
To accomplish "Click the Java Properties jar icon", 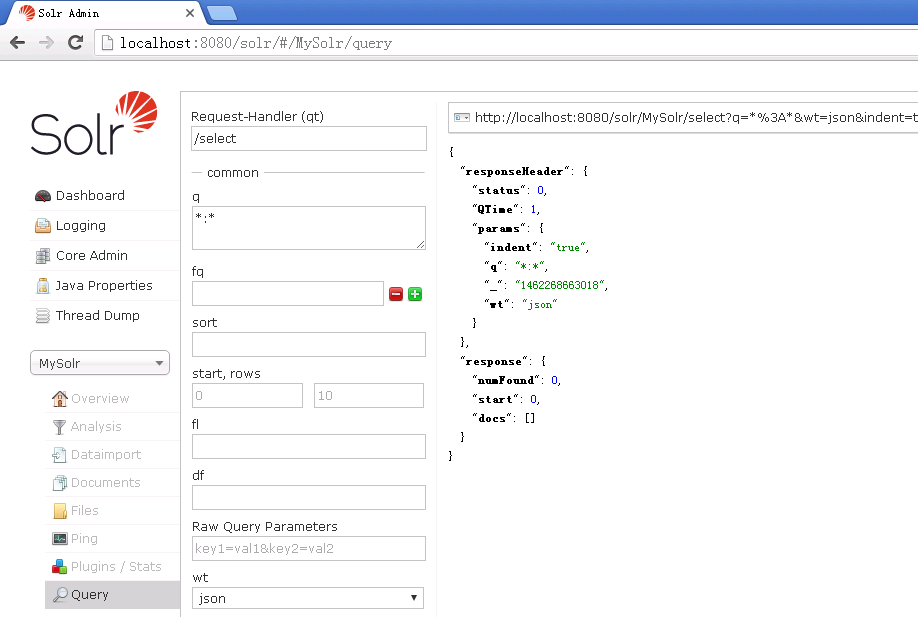I will point(43,286).
